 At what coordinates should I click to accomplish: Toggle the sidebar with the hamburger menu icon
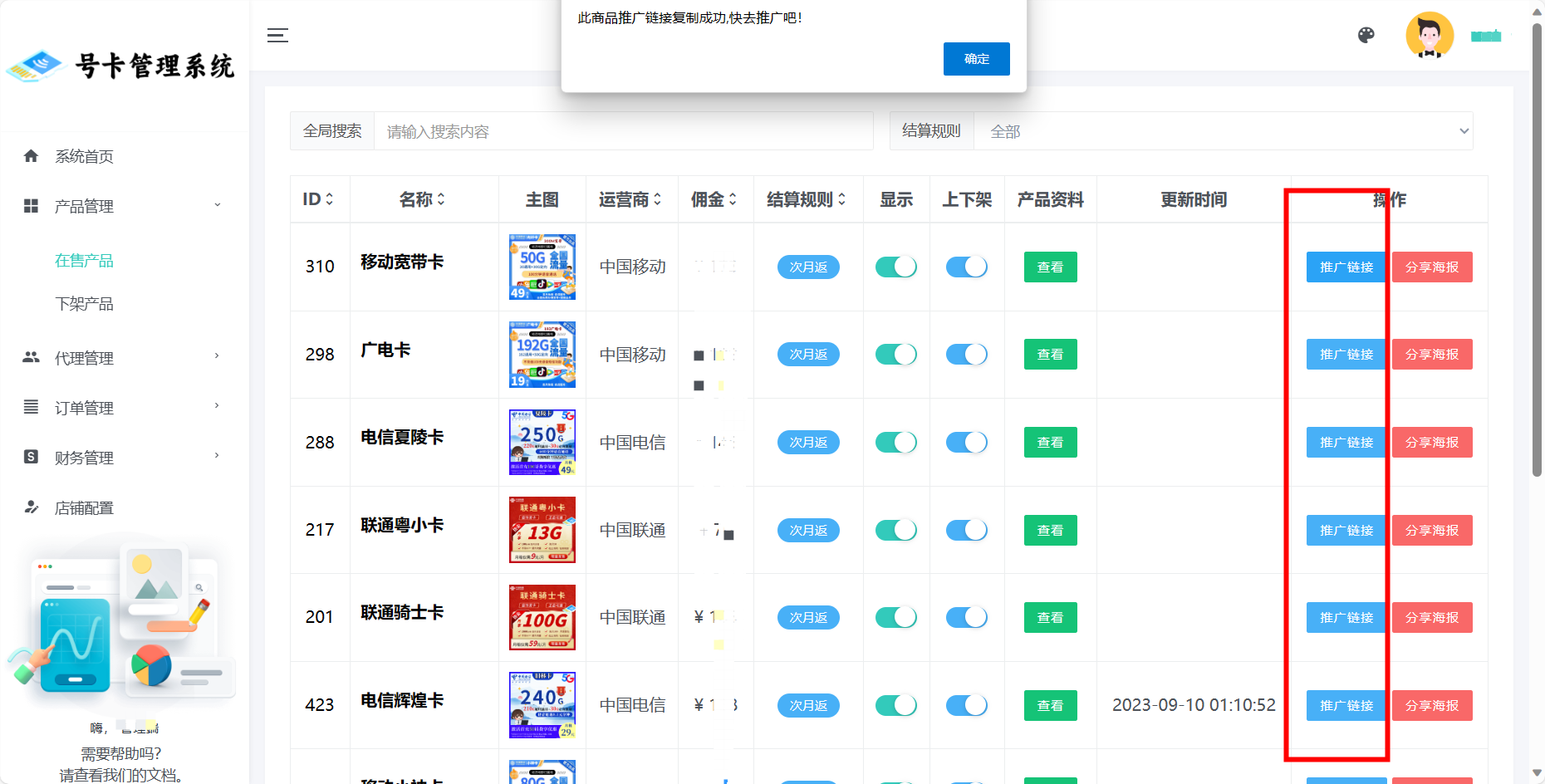(x=277, y=35)
